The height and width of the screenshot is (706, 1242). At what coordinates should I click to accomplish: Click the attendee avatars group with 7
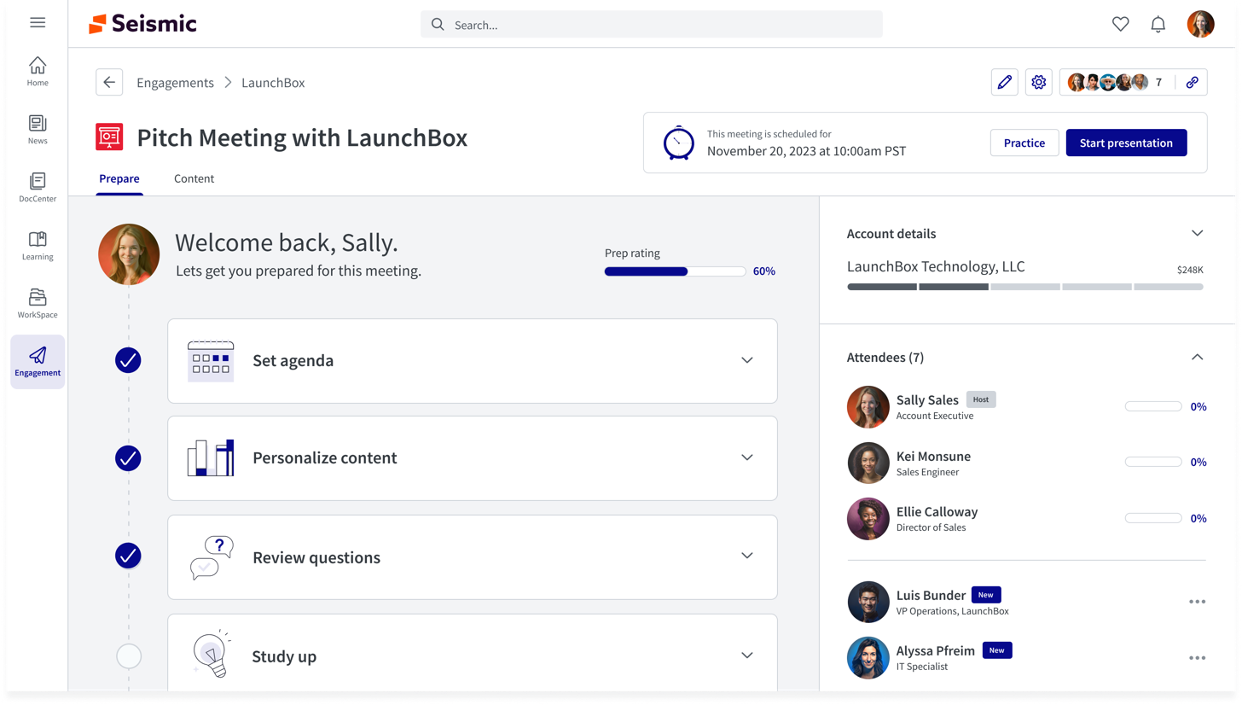(x=1117, y=82)
